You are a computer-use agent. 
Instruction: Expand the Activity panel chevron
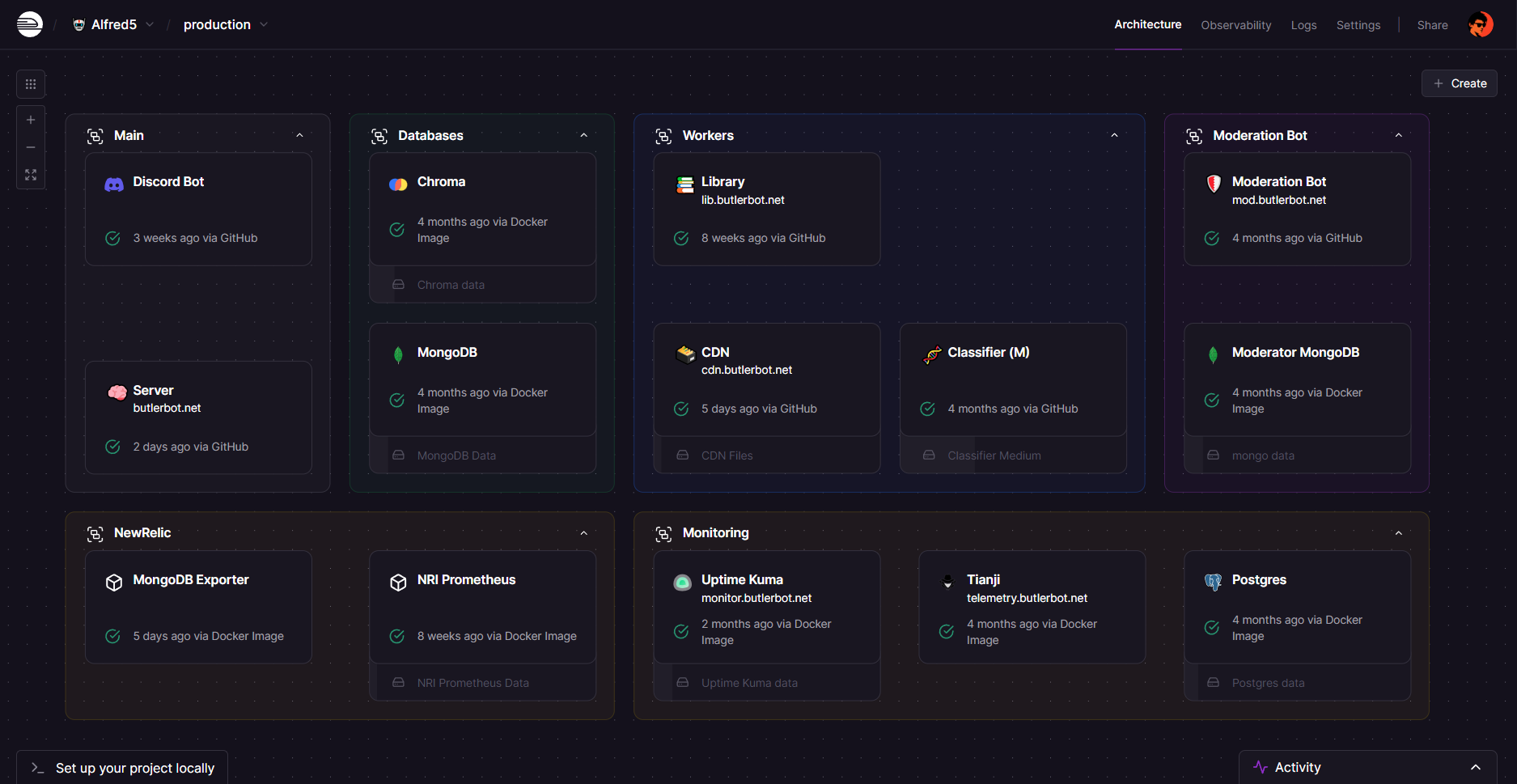point(1476,767)
